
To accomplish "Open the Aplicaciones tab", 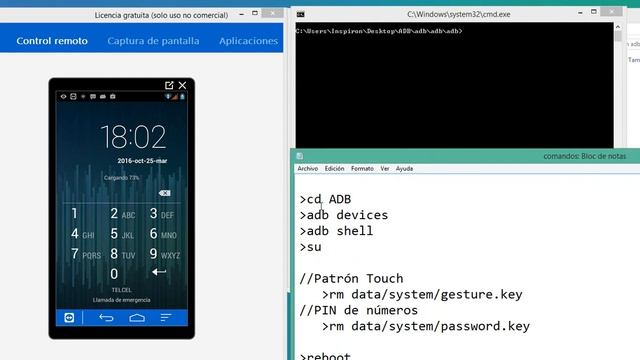I will pyautogui.click(x=249, y=41).
